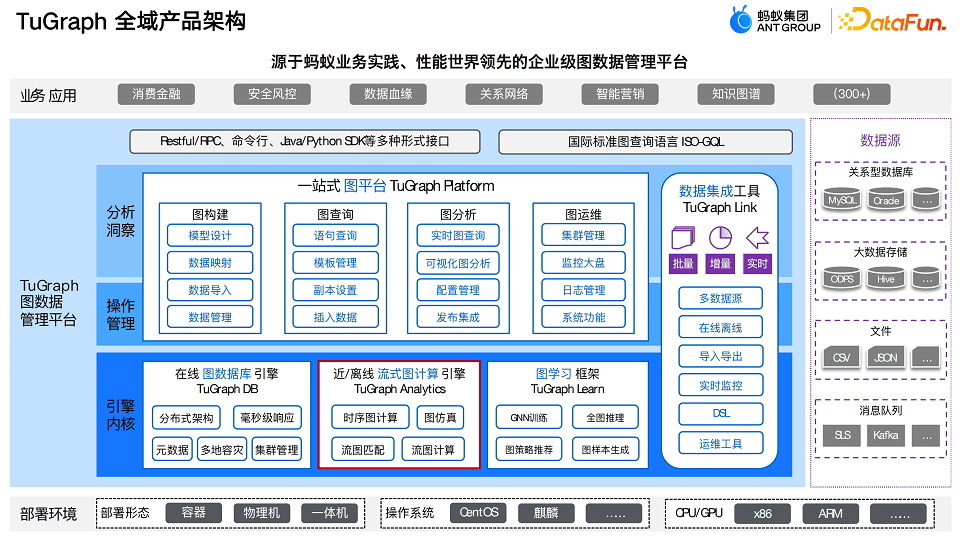Click 图仿真 in TuGraph Analytics
Image resolution: width=960 pixels, height=539 pixels.
point(440,418)
